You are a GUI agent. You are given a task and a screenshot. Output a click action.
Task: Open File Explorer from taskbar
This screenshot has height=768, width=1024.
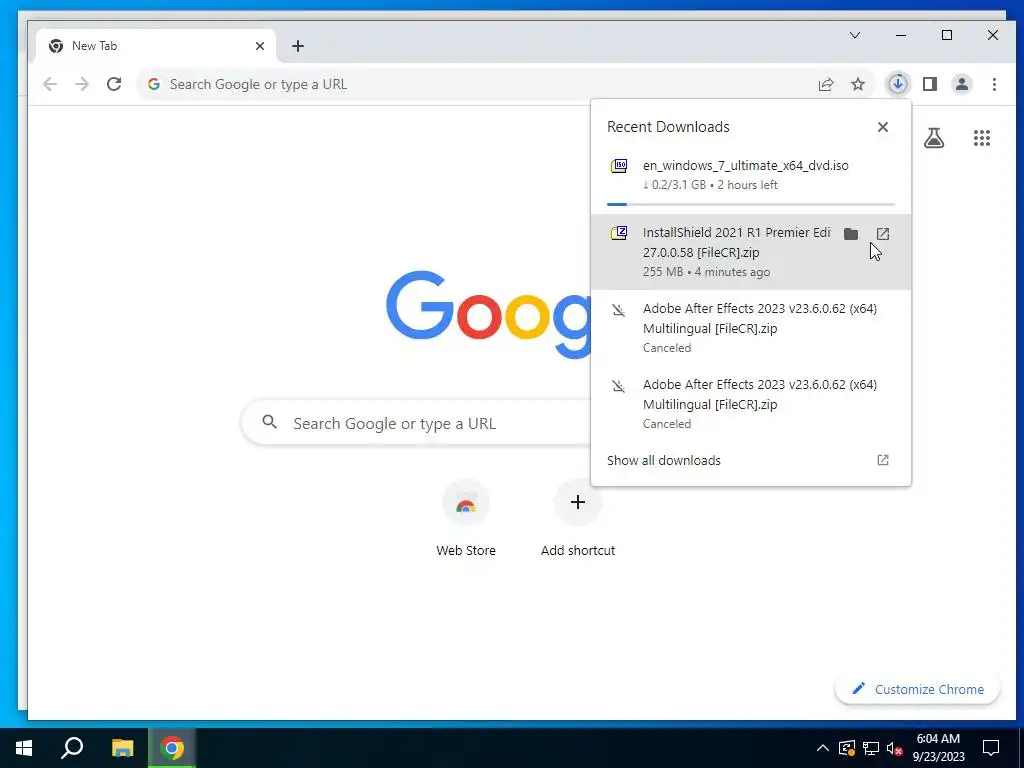pyautogui.click(x=122, y=748)
